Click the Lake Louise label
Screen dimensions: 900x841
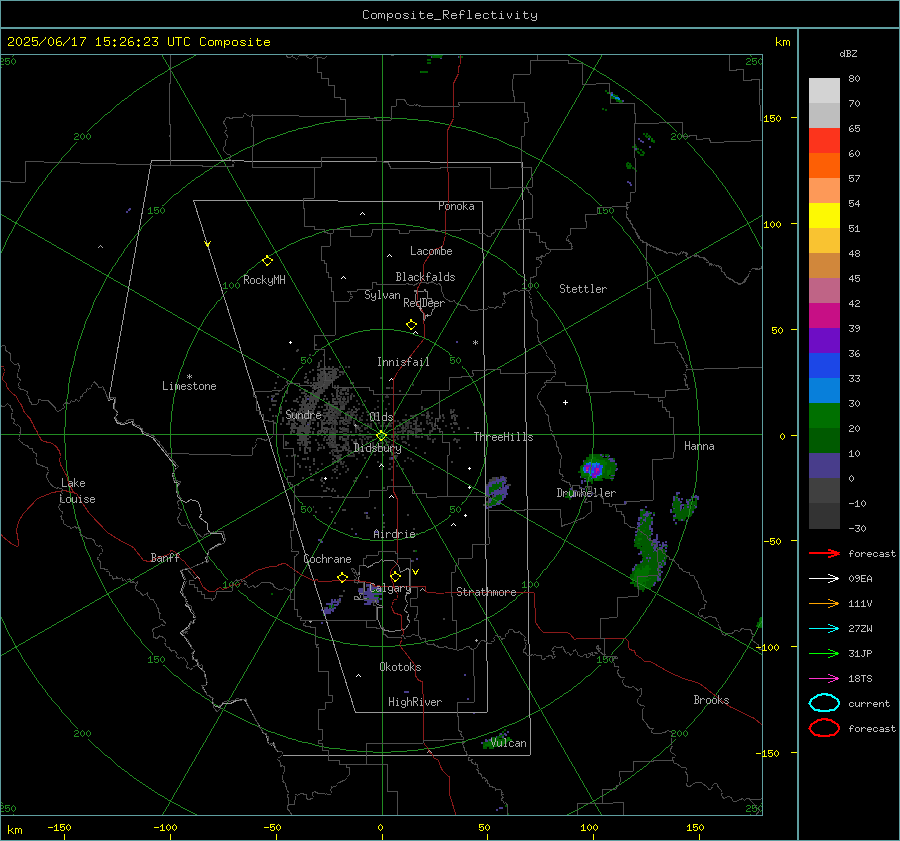(77, 491)
